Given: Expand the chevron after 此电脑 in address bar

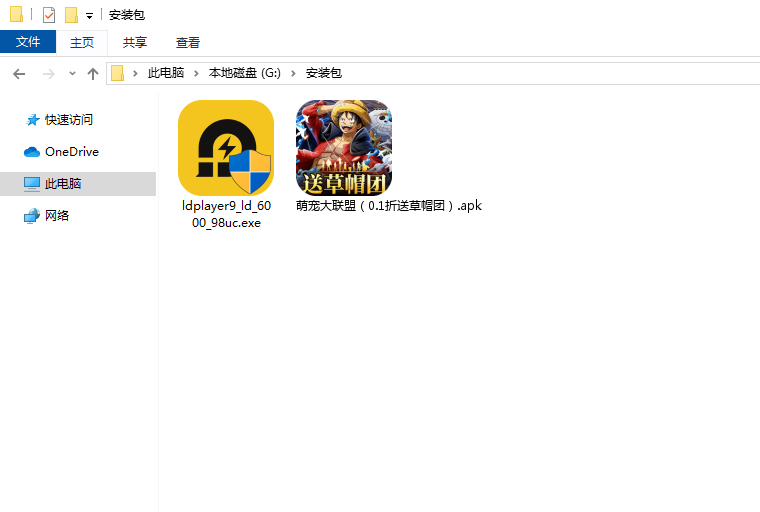Looking at the screenshot, I should coord(196,73).
